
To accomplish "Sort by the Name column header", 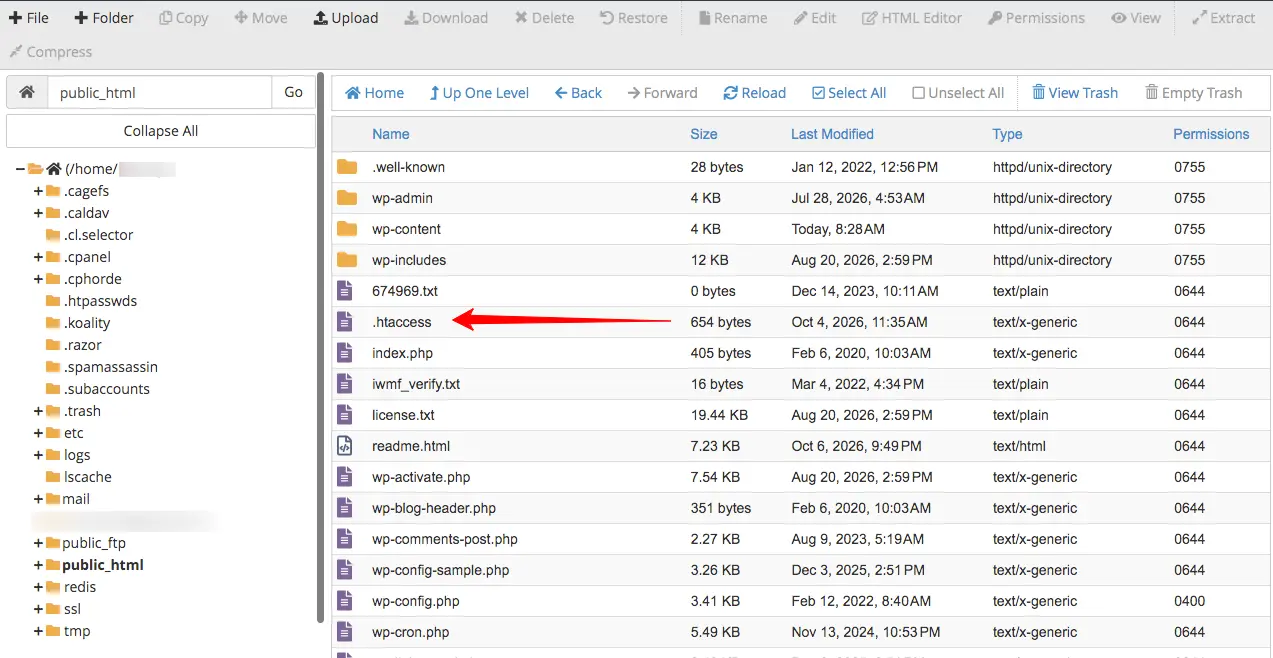I will pos(390,134).
